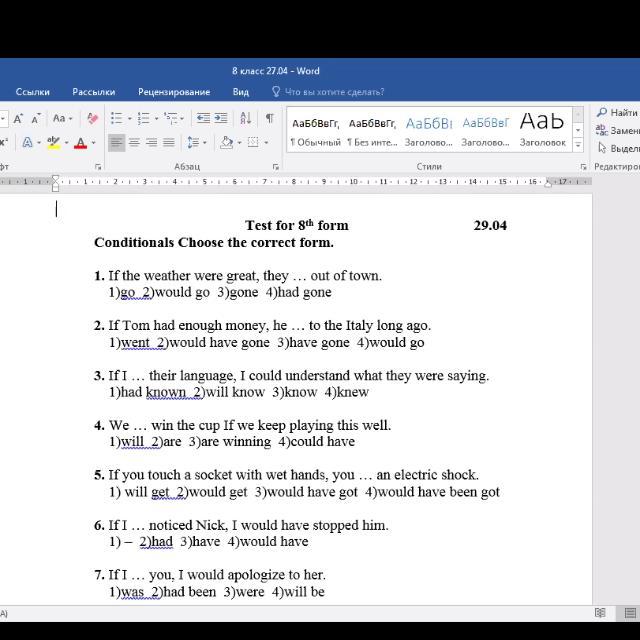The width and height of the screenshot is (640, 640).
Task: Center-align the paragraph text
Action: click(134, 143)
